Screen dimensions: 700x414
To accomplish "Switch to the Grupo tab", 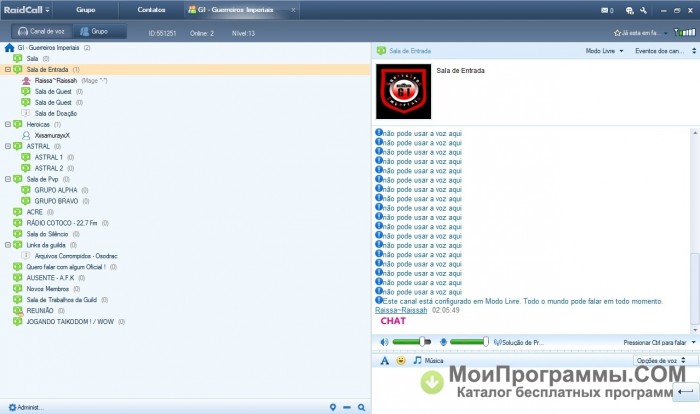I will 86,10.
